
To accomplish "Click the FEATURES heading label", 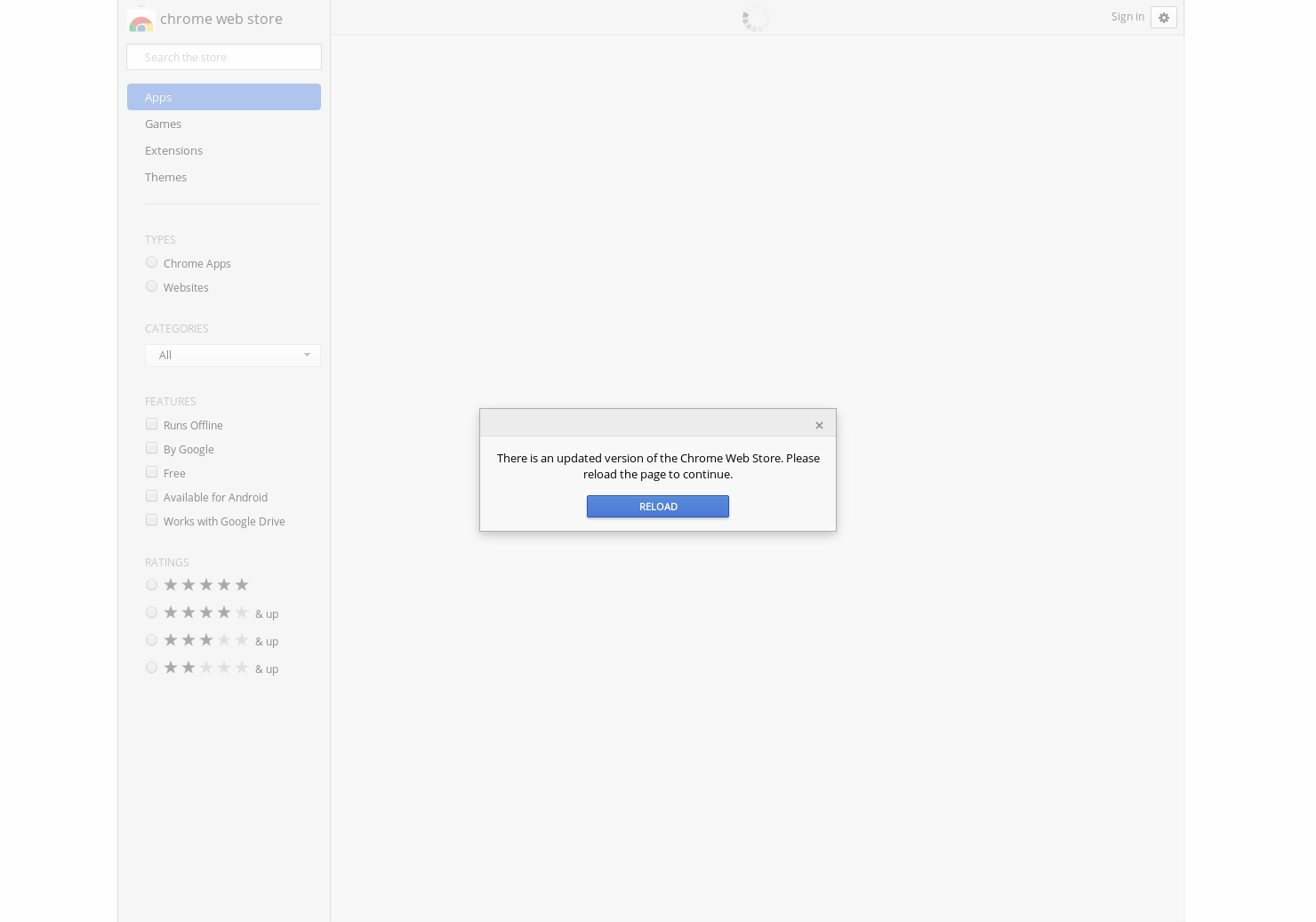I will (171, 402).
